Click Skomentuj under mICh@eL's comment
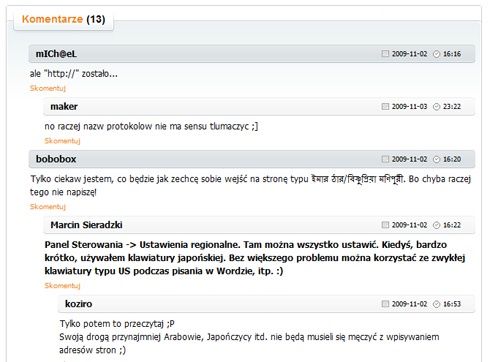 pyautogui.click(x=48, y=88)
